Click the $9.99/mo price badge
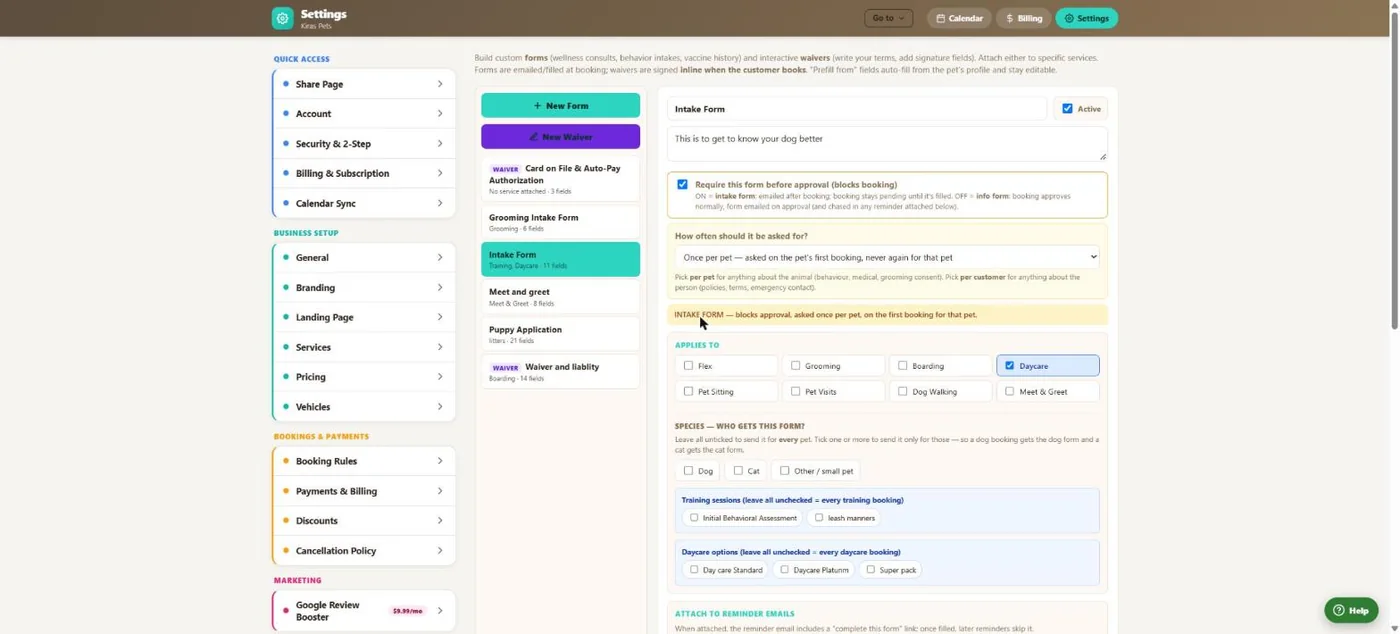The image size is (1400, 634). 407,611
